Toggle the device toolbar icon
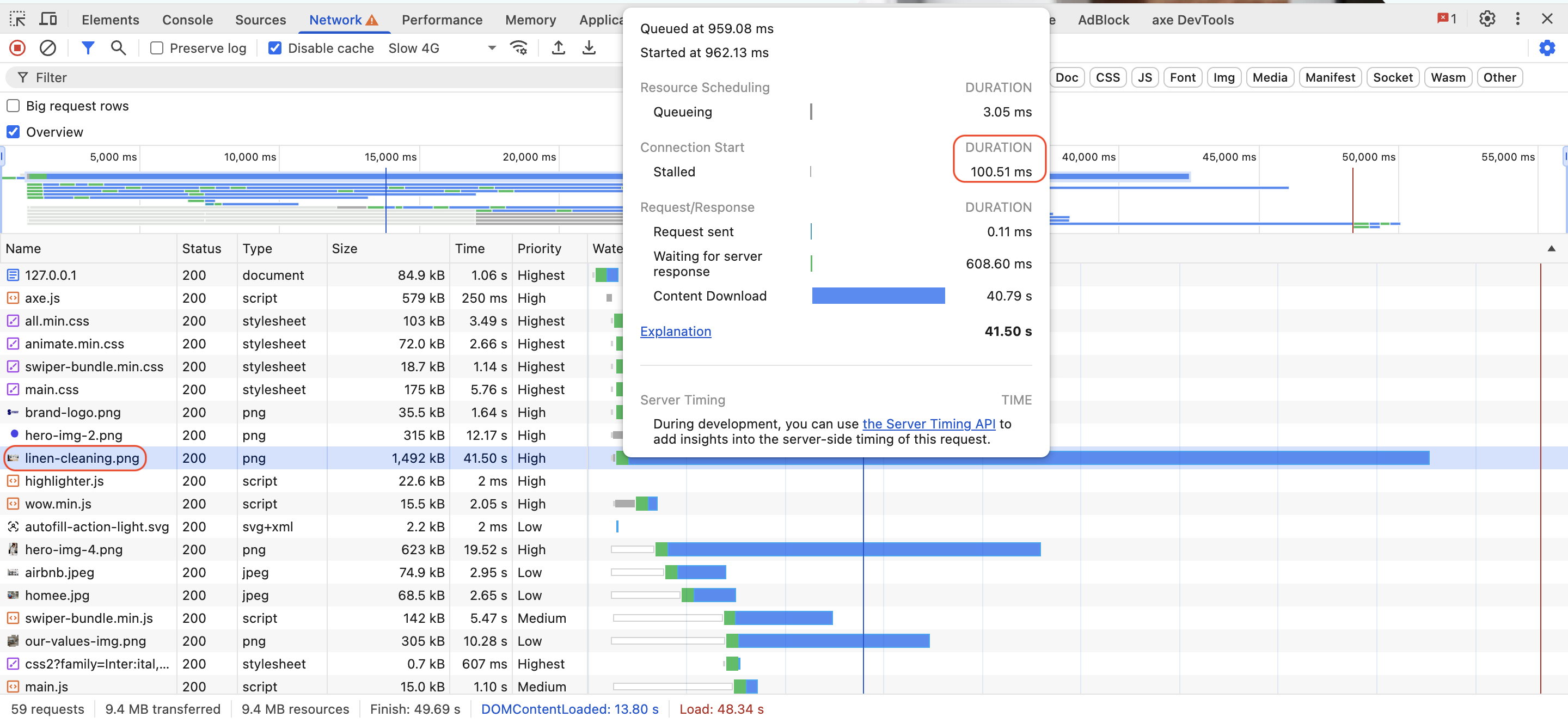The width and height of the screenshot is (1568, 723). 48,20
